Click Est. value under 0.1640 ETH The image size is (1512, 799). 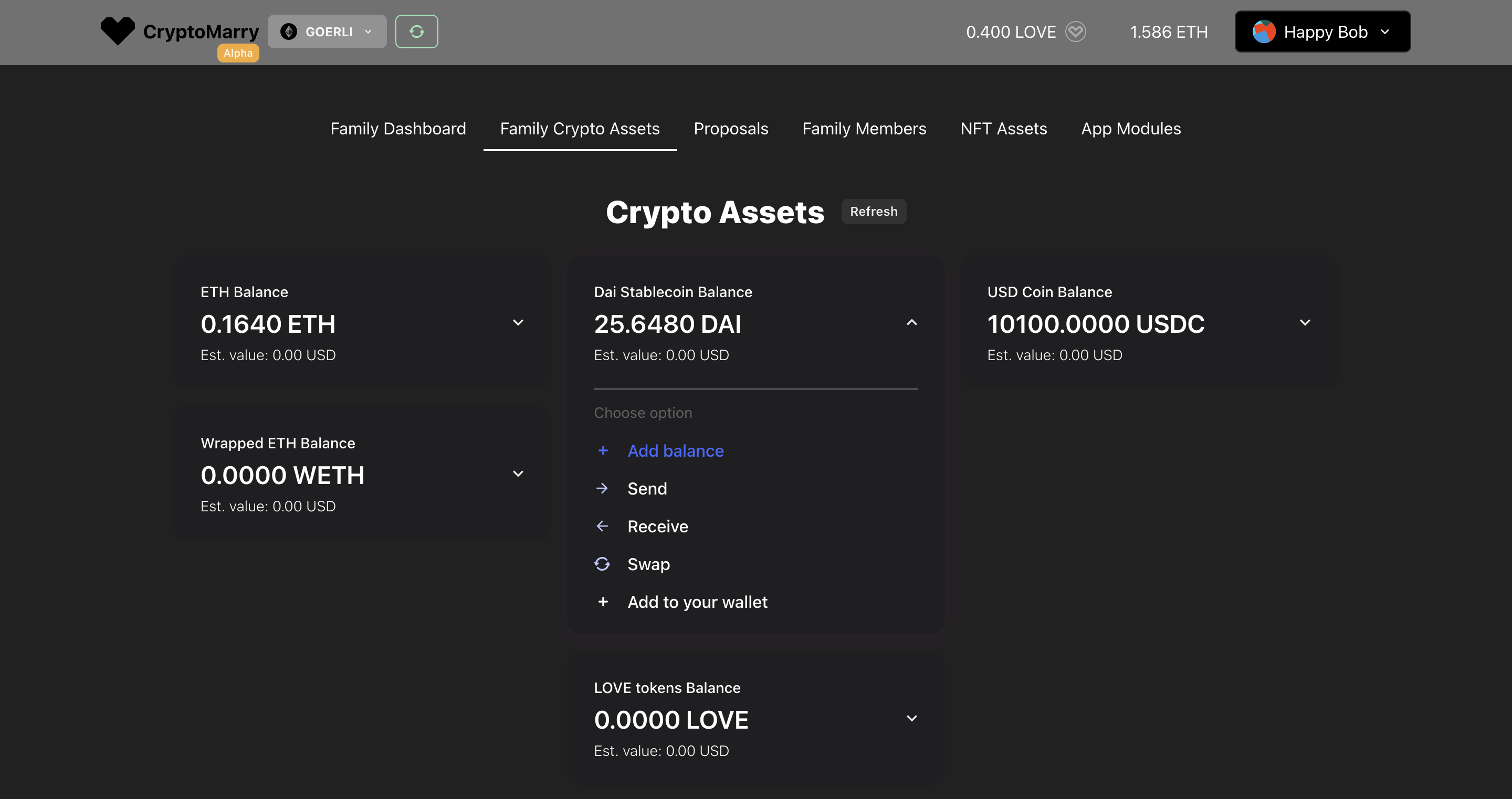click(x=268, y=355)
